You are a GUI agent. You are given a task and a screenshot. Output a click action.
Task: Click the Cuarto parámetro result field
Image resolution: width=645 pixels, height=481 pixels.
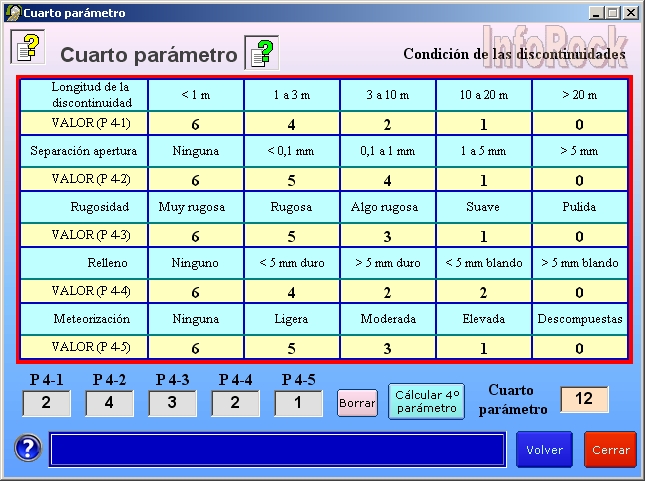click(x=584, y=399)
